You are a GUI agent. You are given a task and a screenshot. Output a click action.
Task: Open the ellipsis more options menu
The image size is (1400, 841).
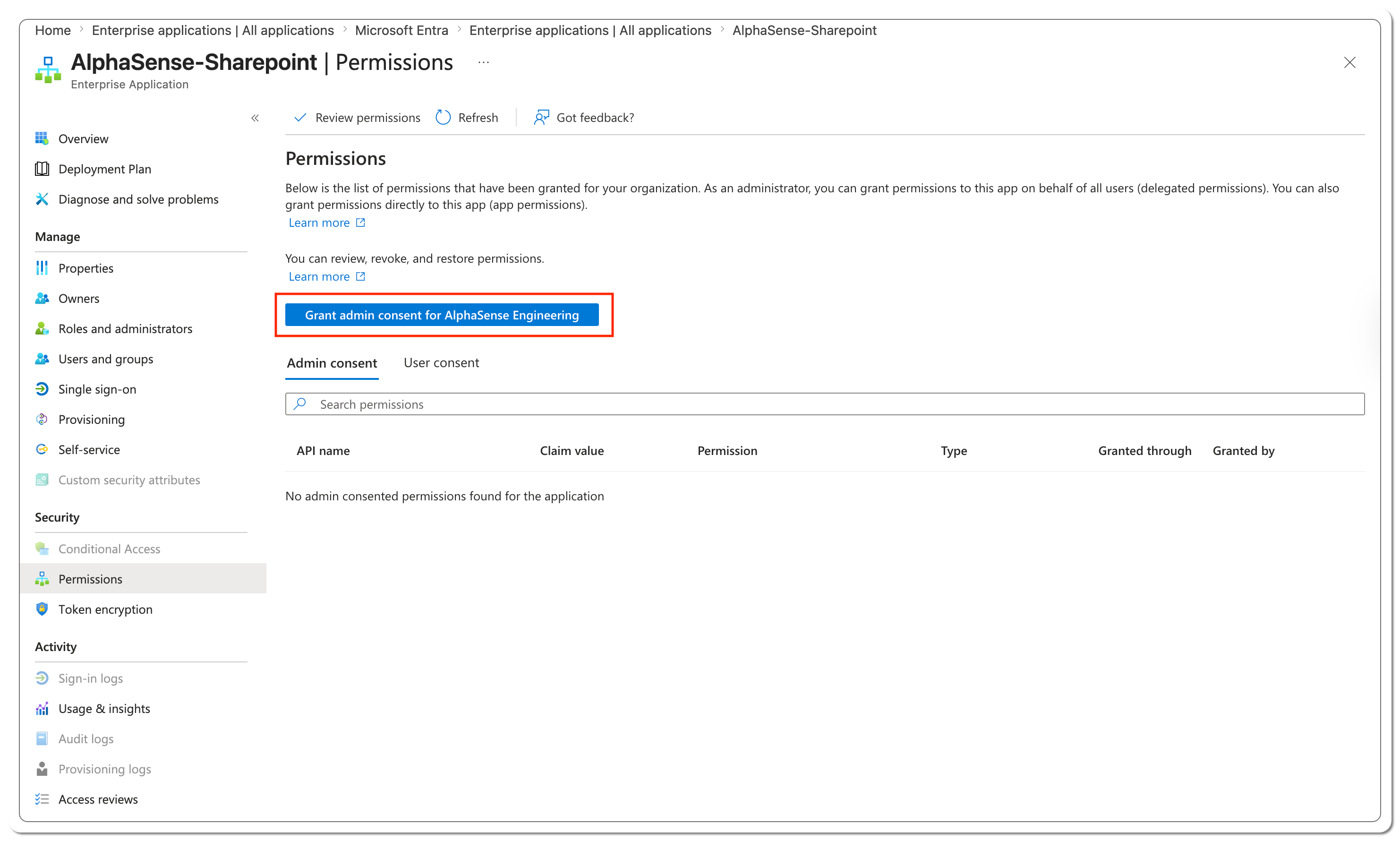(483, 62)
